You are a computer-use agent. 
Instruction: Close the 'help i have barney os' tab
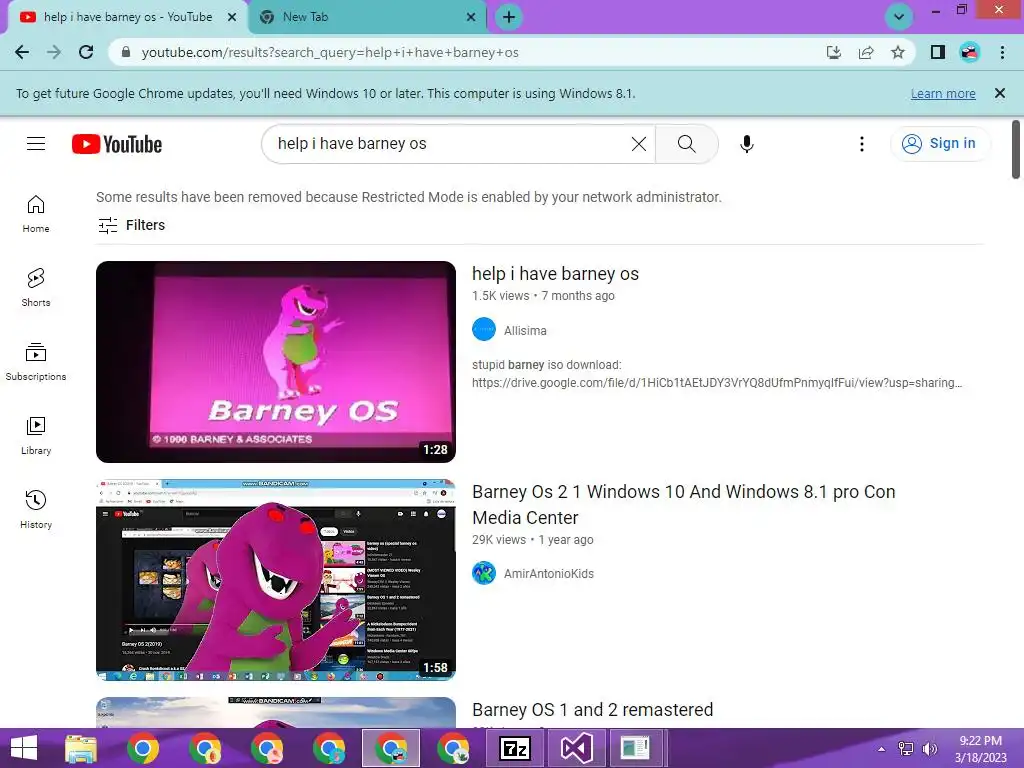pyautogui.click(x=232, y=17)
